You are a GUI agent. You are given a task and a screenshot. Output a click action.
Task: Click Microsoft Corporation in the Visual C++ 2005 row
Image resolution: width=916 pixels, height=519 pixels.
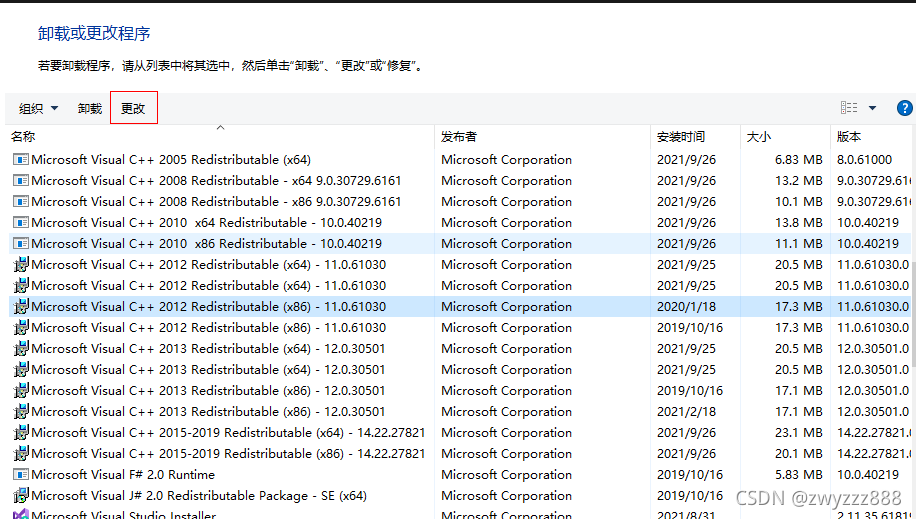(506, 160)
